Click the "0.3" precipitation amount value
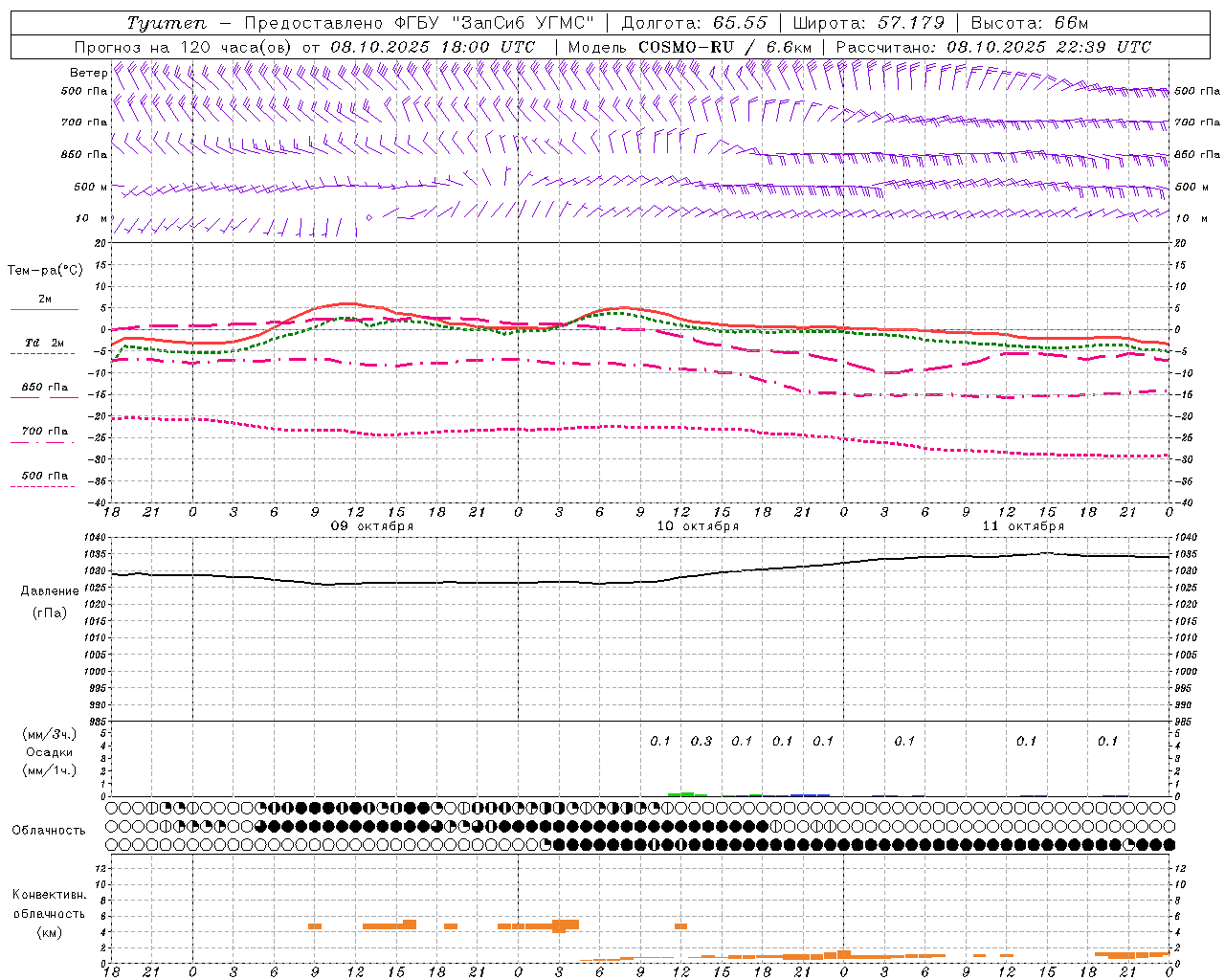The width and height of the screenshot is (1225, 980). (x=702, y=741)
